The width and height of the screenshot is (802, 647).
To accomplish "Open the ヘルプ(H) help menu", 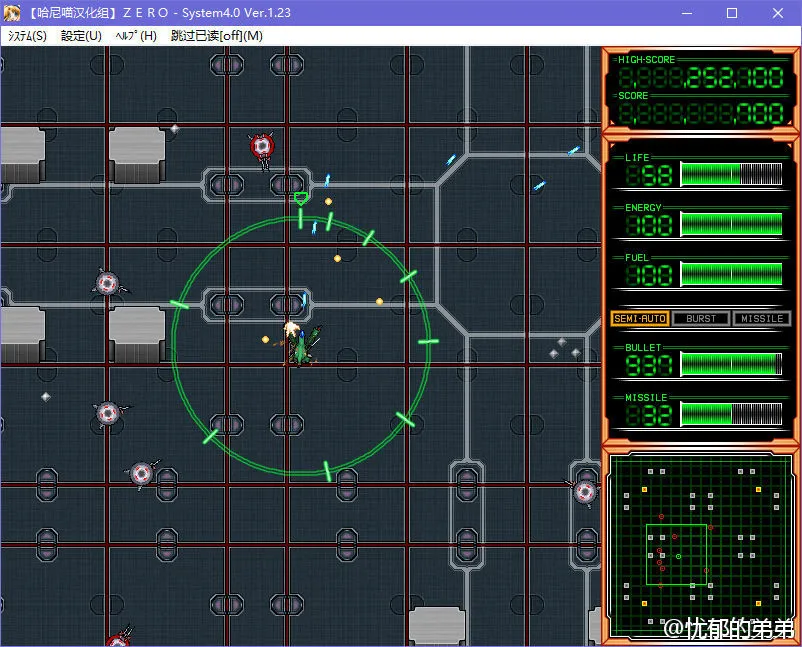I will [136, 36].
